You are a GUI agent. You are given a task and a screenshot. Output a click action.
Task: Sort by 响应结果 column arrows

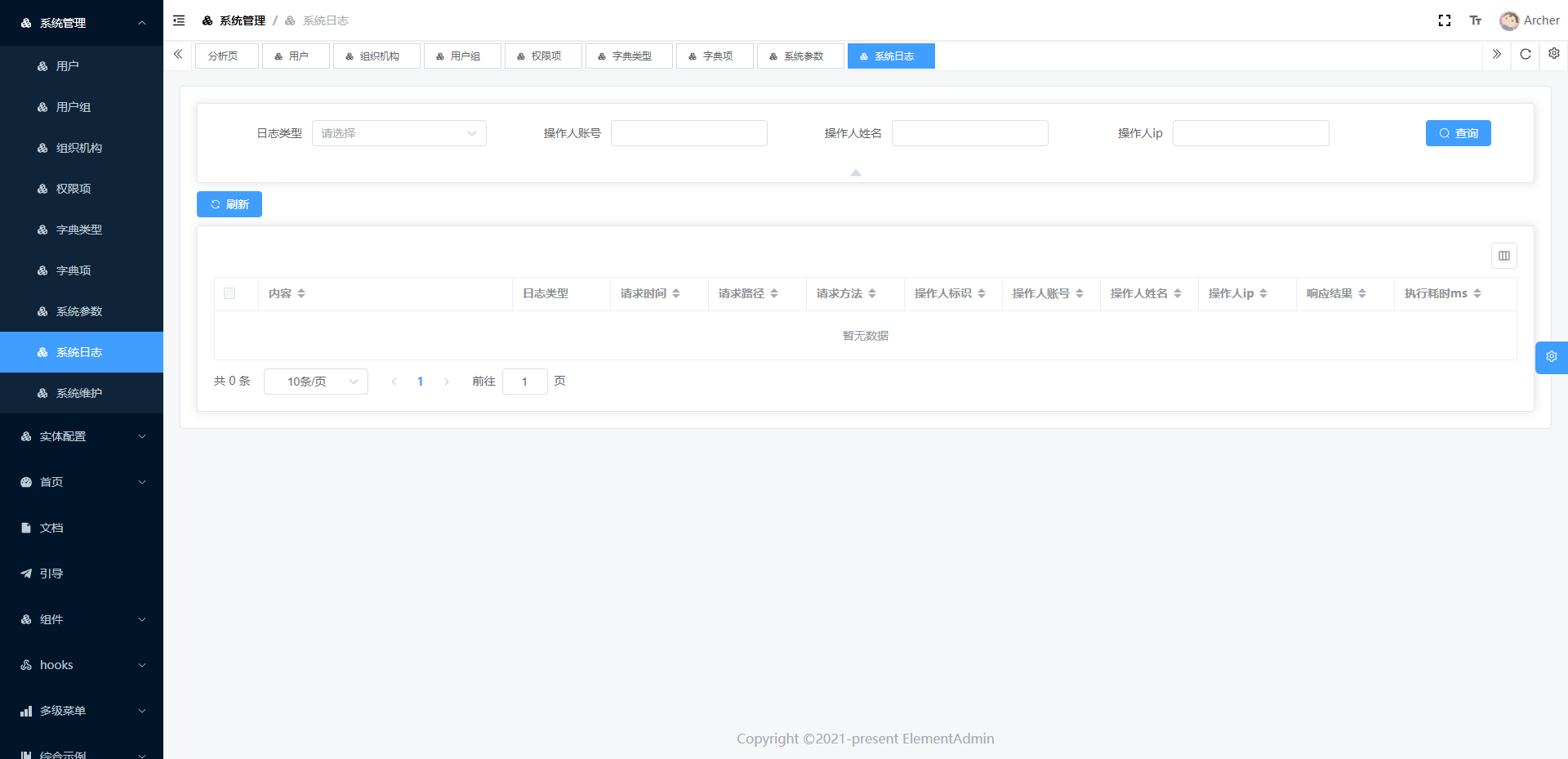[1362, 293]
